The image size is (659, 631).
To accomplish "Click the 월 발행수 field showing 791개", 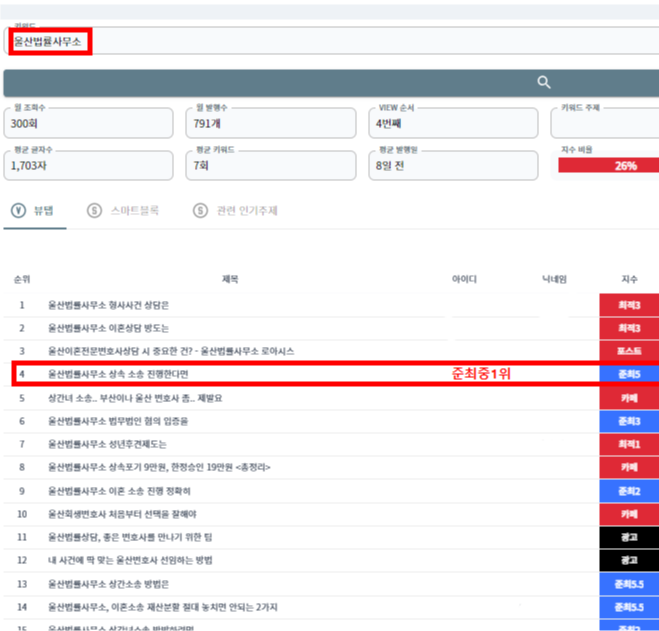I will point(270,124).
